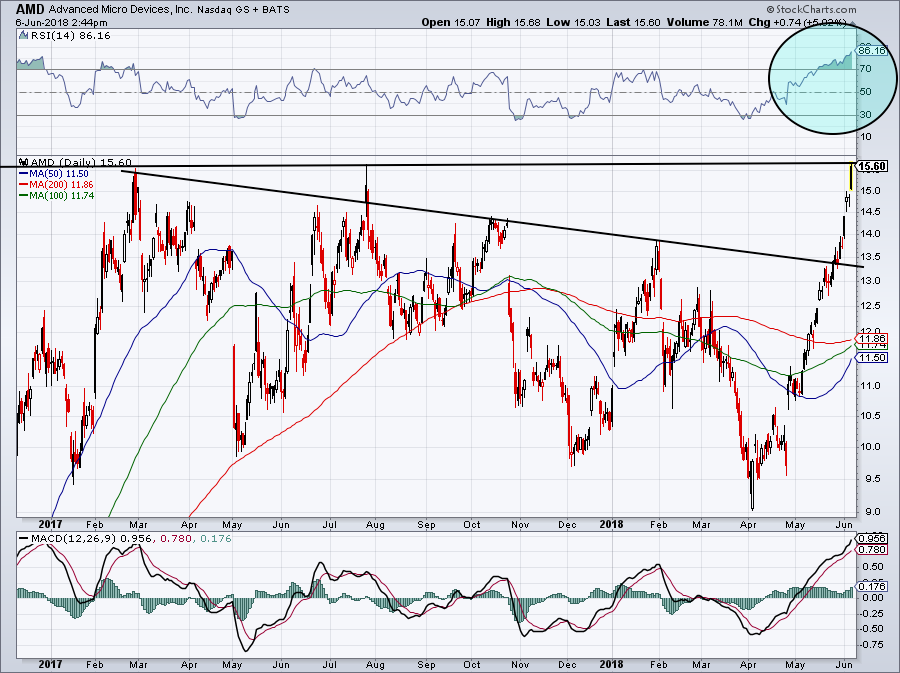Click the 13.0 label on price axis
The image size is (900, 673).
[869, 281]
